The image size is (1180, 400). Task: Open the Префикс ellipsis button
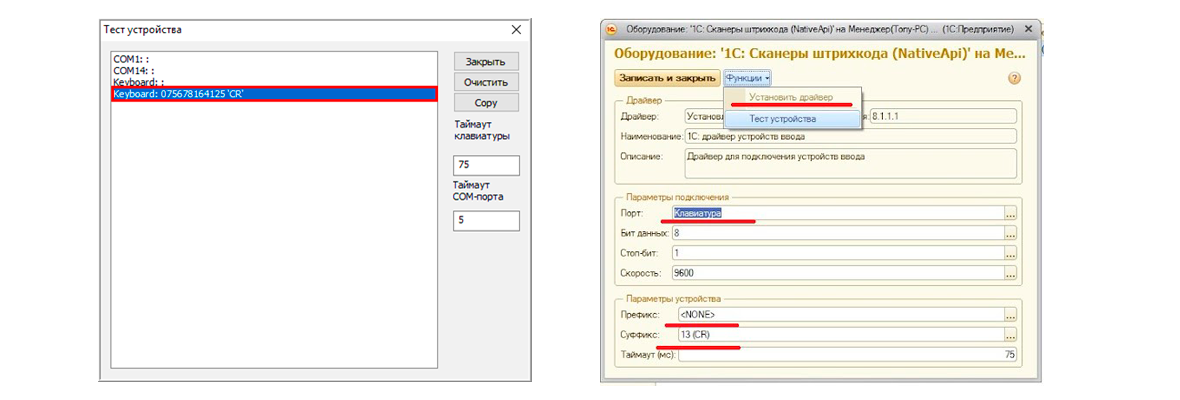click(1011, 314)
